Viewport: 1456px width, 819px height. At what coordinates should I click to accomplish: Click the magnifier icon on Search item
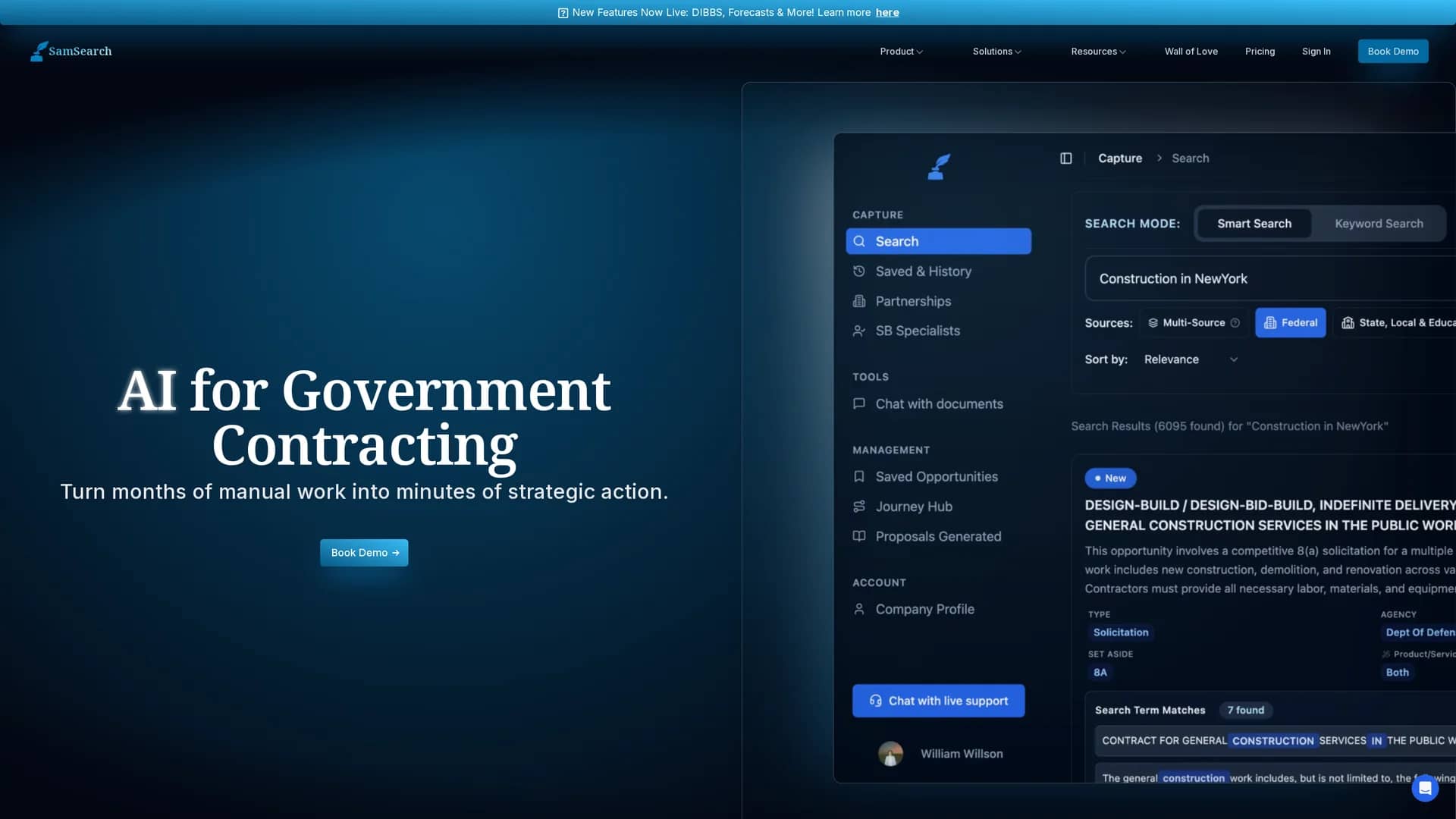coord(859,241)
